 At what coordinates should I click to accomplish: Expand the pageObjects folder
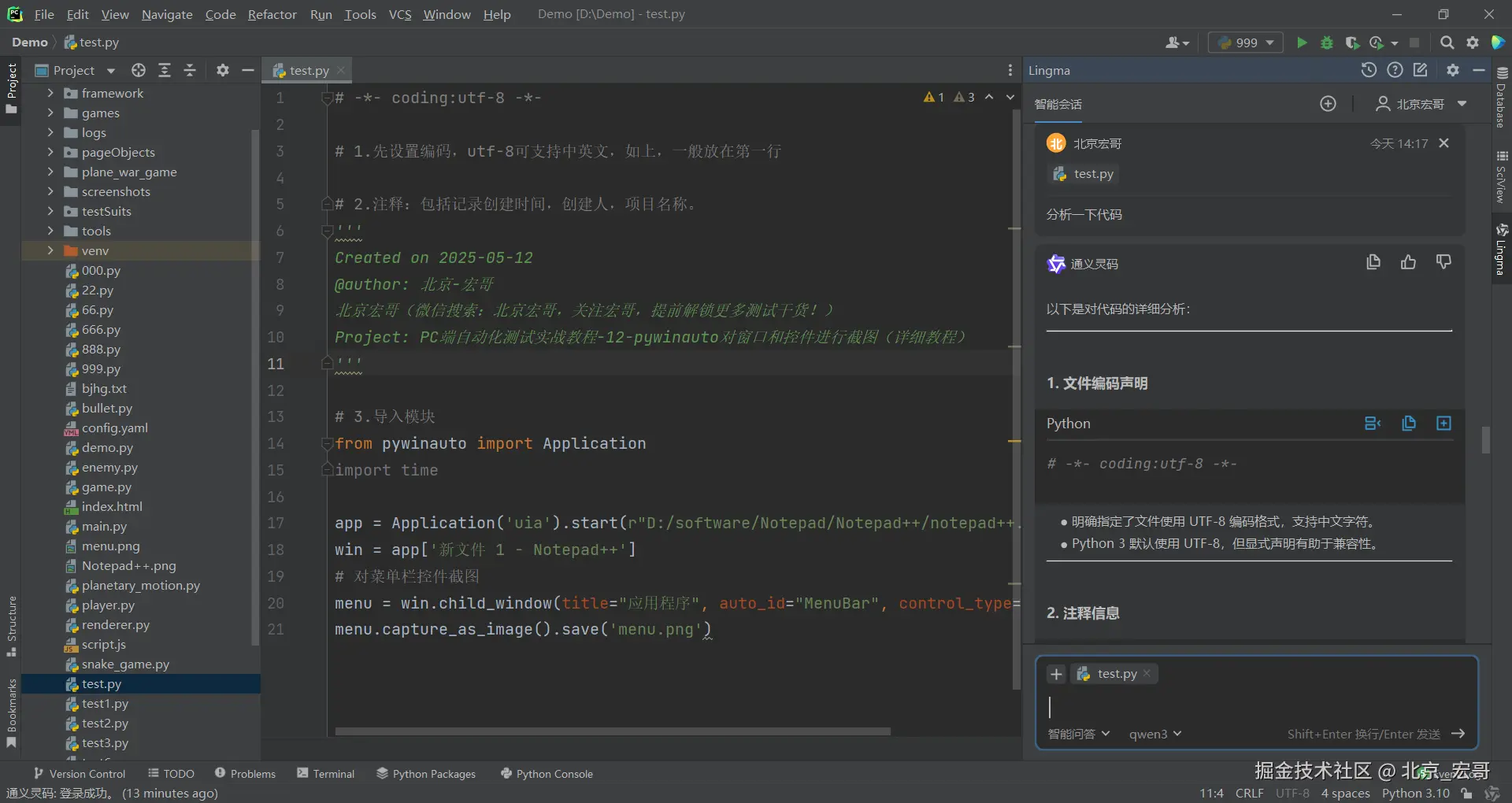(50, 152)
